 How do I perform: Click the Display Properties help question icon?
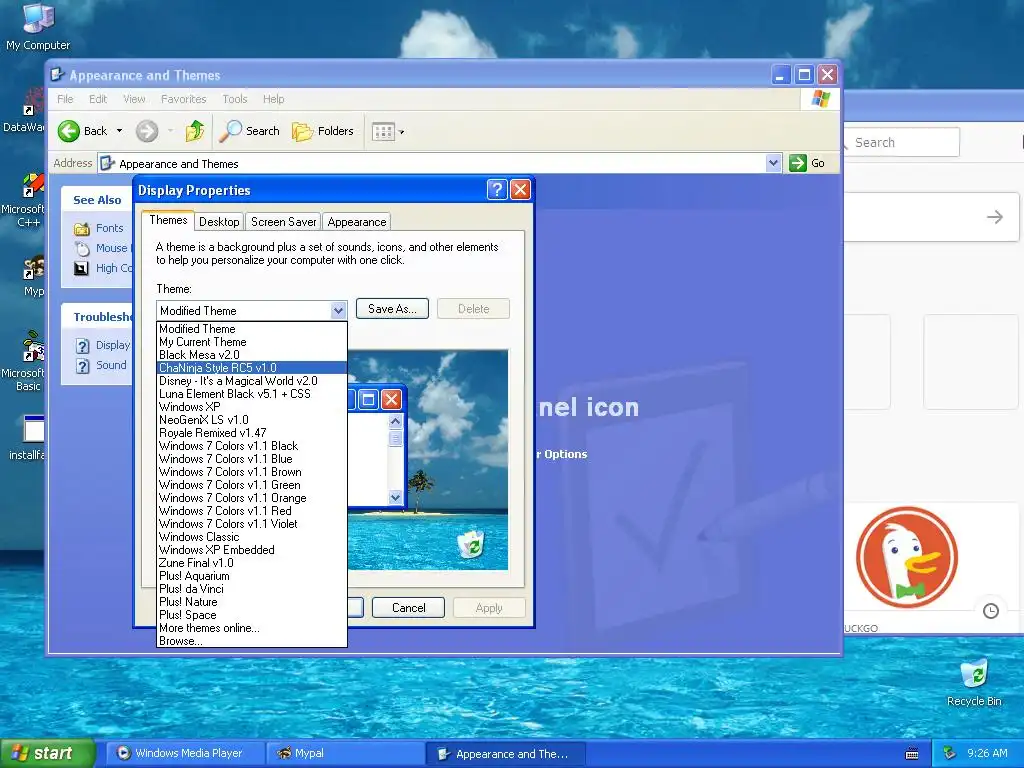pos(497,190)
